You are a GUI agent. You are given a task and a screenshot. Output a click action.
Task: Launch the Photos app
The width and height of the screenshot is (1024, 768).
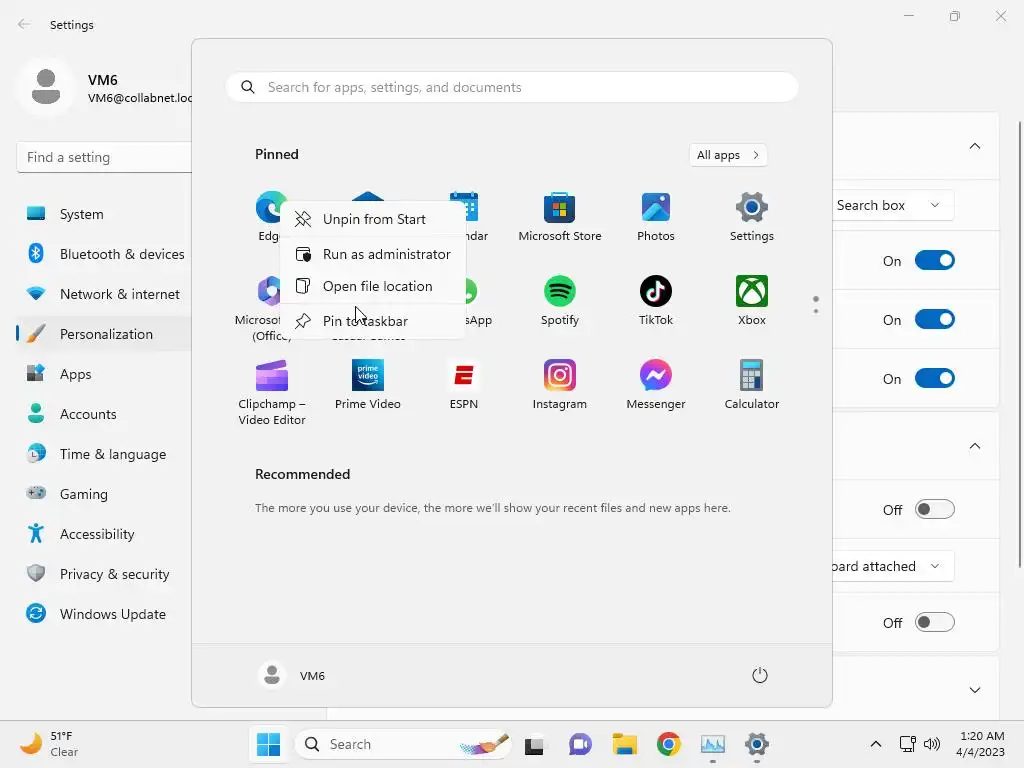[x=656, y=217]
